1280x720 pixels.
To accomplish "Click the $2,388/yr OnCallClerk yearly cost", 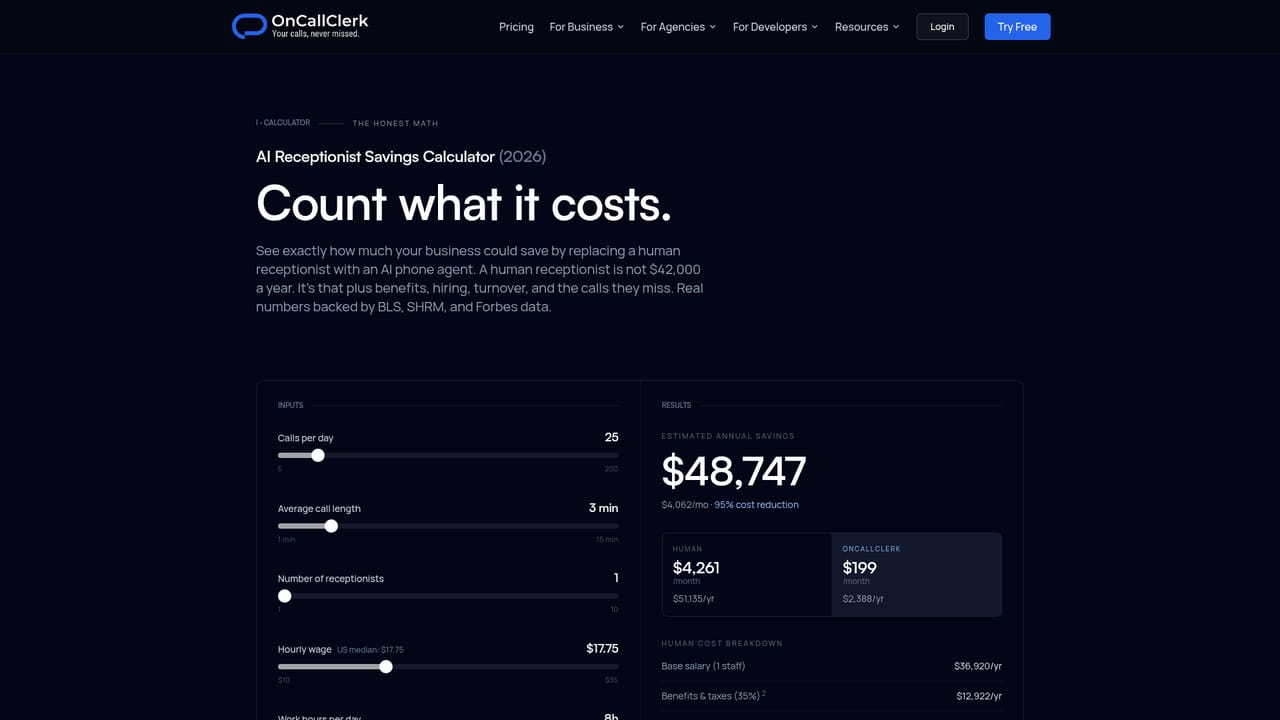I will (x=863, y=599).
